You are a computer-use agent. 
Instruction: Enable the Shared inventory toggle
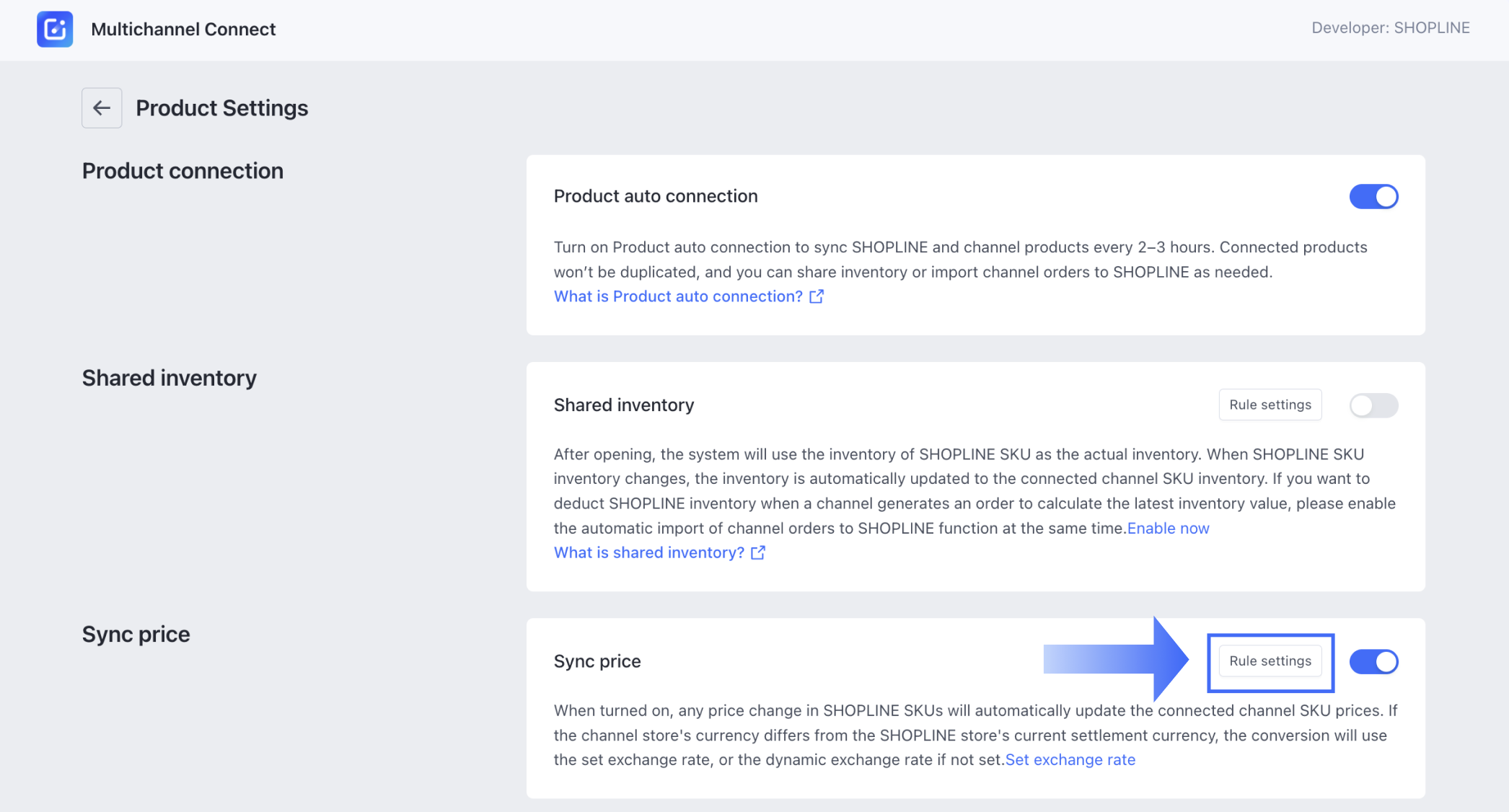click(1373, 405)
